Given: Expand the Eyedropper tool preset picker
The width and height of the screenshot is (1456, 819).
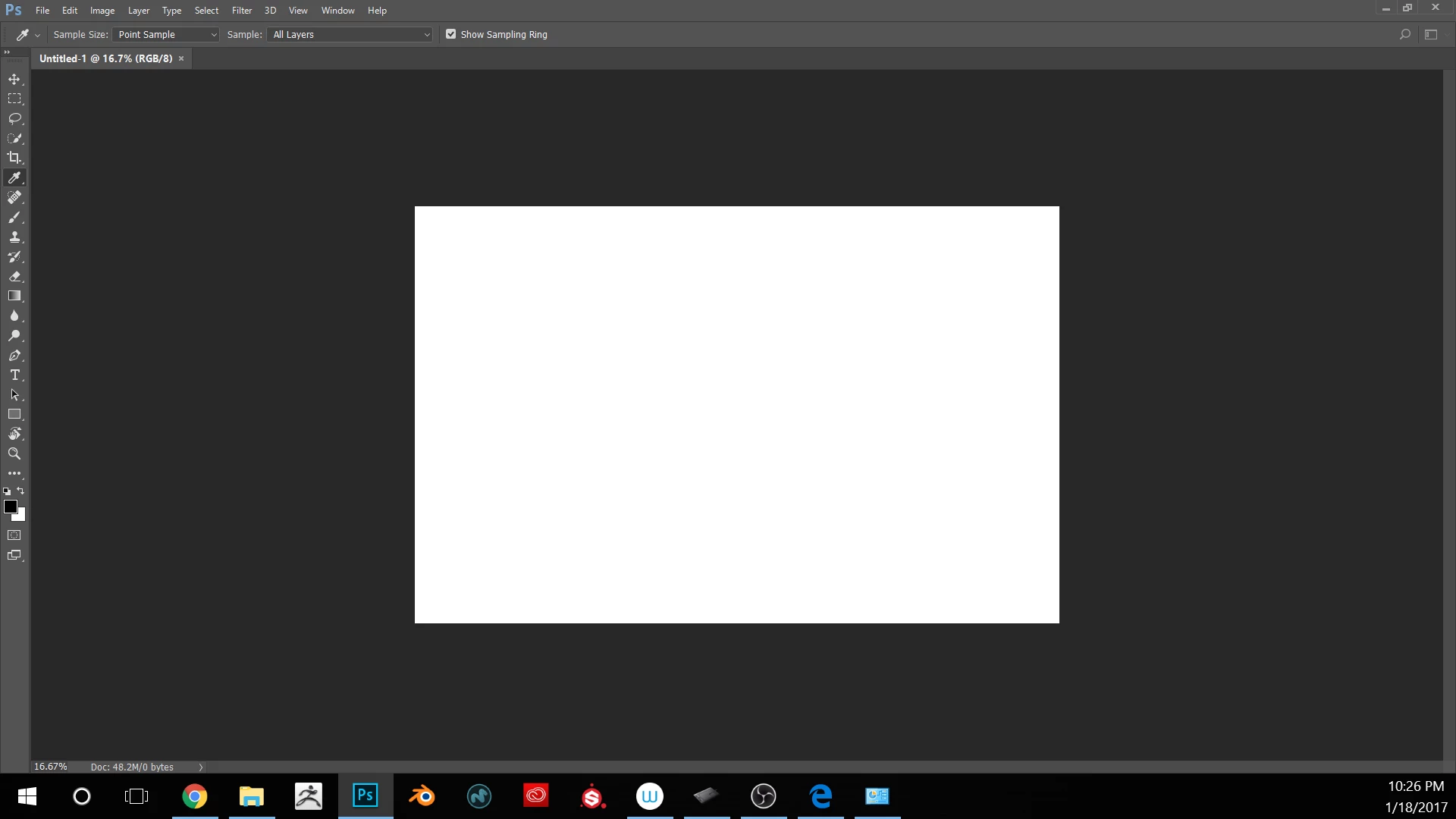Looking at the screenshot, I should coord(37,36).
